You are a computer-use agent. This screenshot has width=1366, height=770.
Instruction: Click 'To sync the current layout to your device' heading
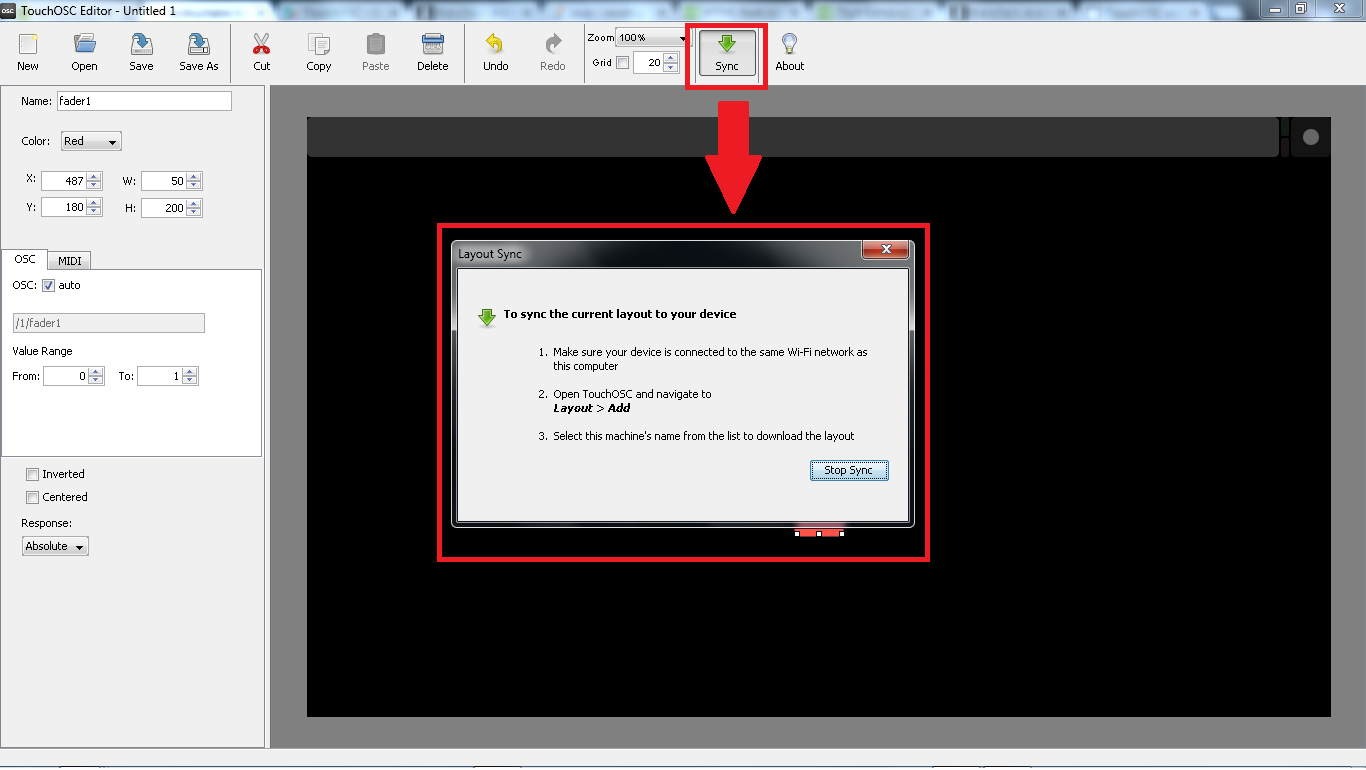coord(620,314)
